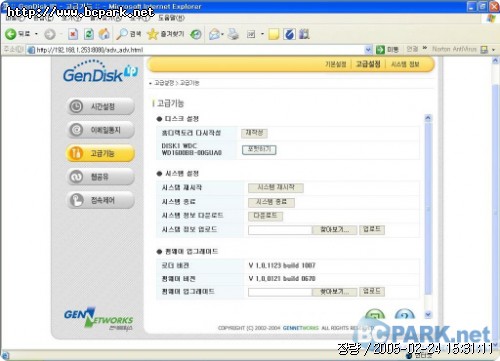Go to the Home page icon
Viewport: 500px width, 361px height.
pyautogui.click(x=104, y=34)
